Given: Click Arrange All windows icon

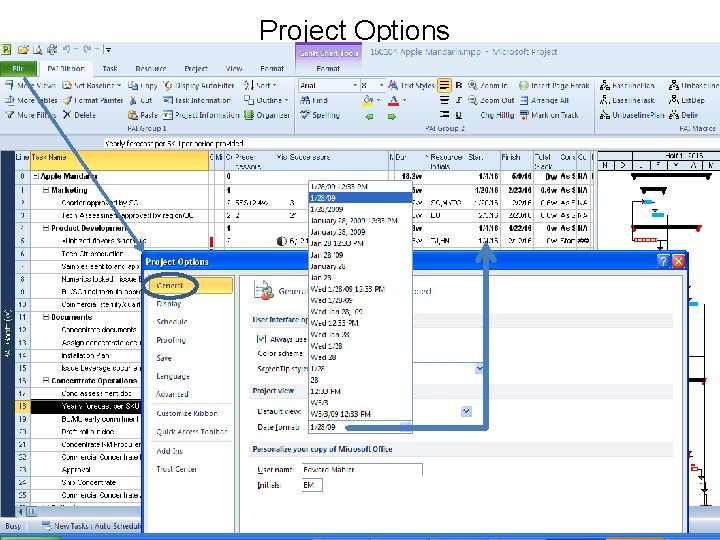Looking at the screenshot, I should (524, 100).
